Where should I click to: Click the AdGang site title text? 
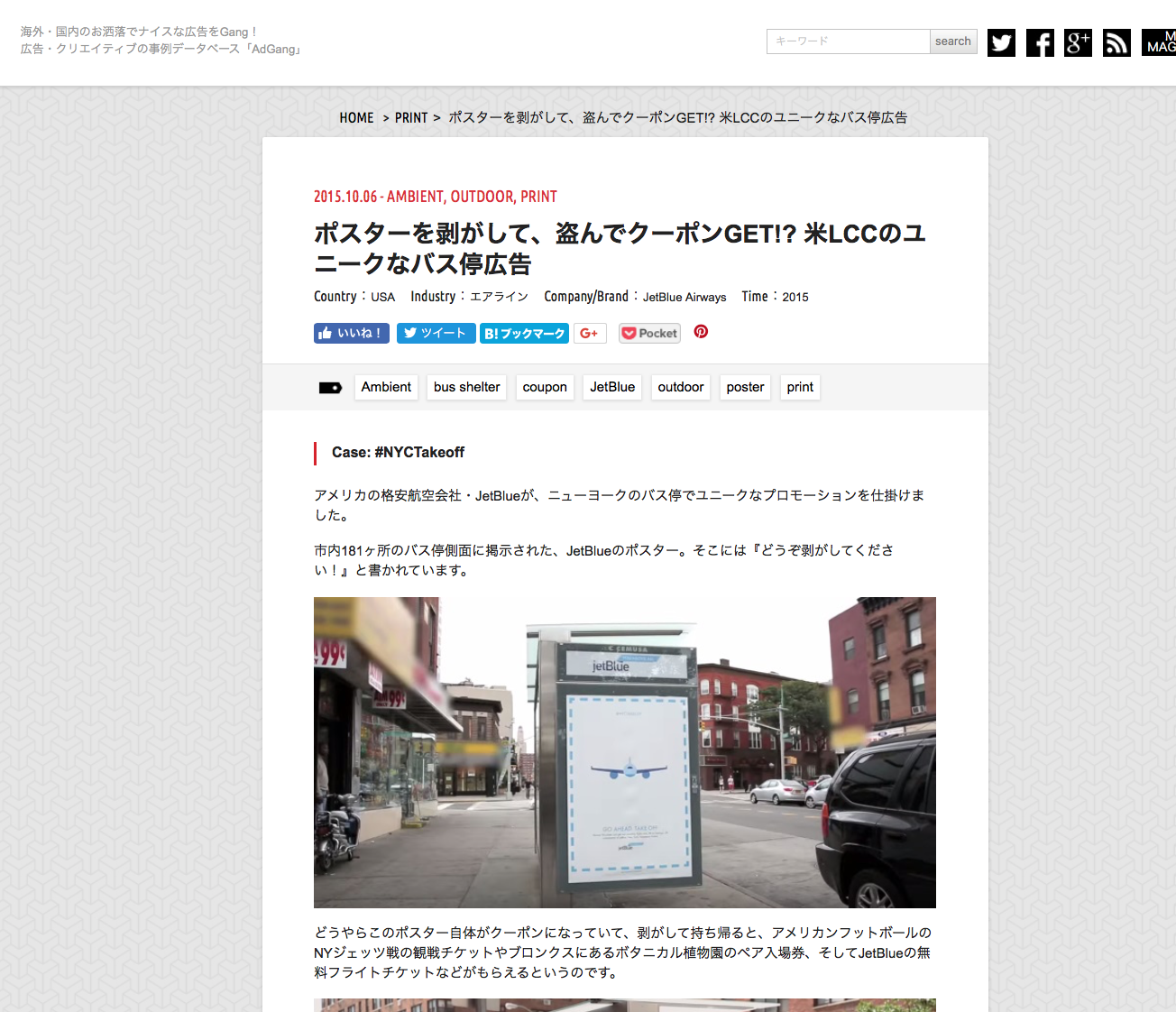(x=162, y=41)
